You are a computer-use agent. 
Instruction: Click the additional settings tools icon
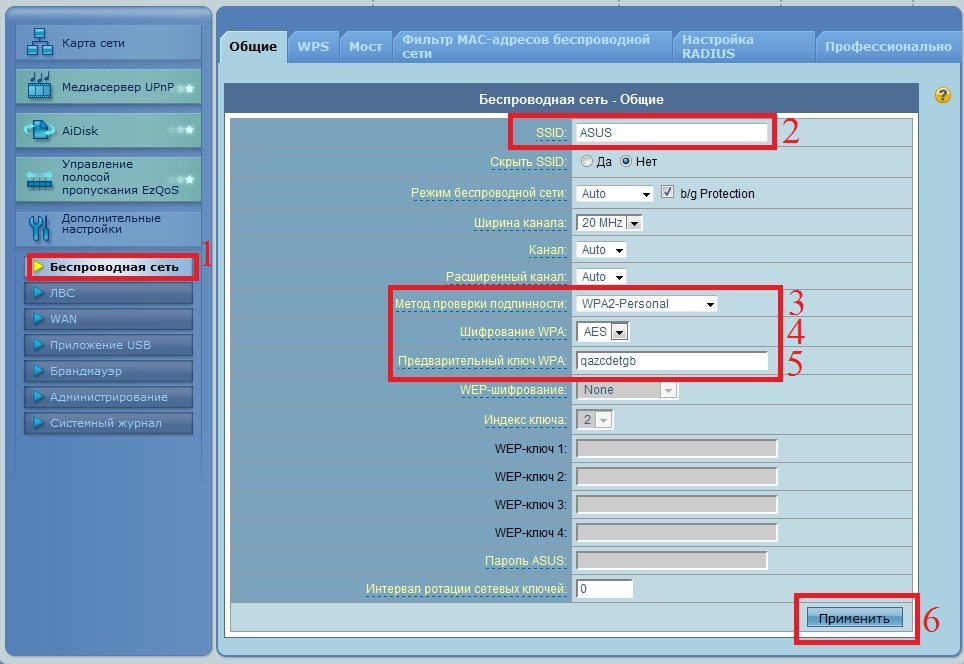coord(39,227)
